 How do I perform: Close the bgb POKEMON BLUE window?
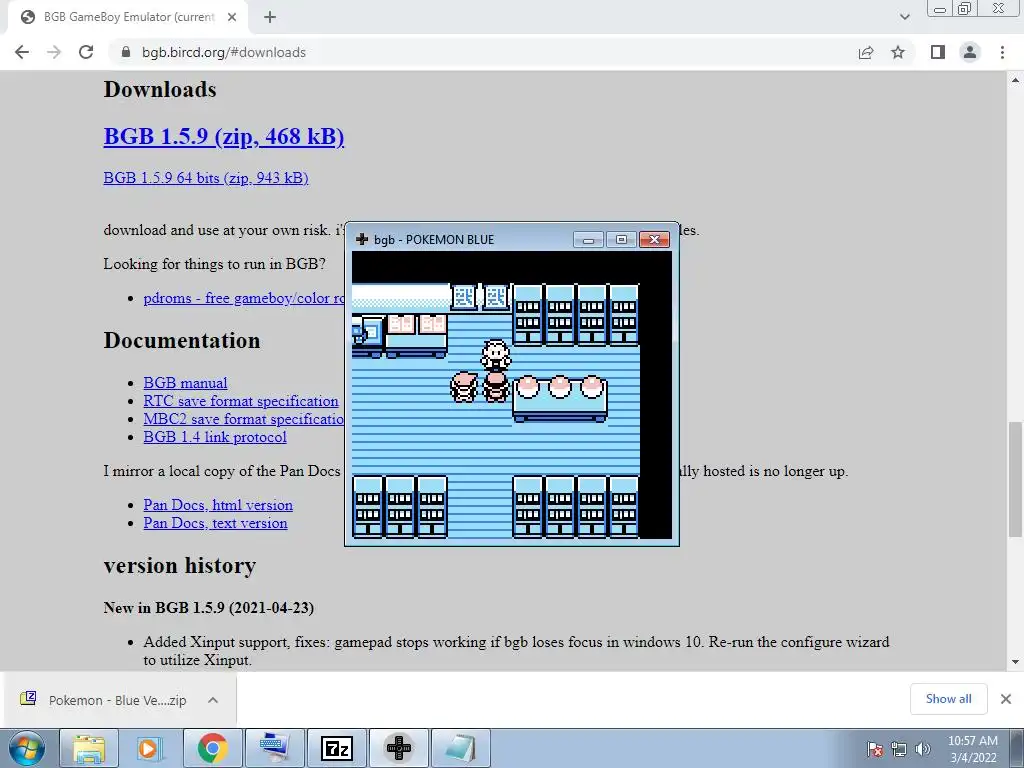654,240
